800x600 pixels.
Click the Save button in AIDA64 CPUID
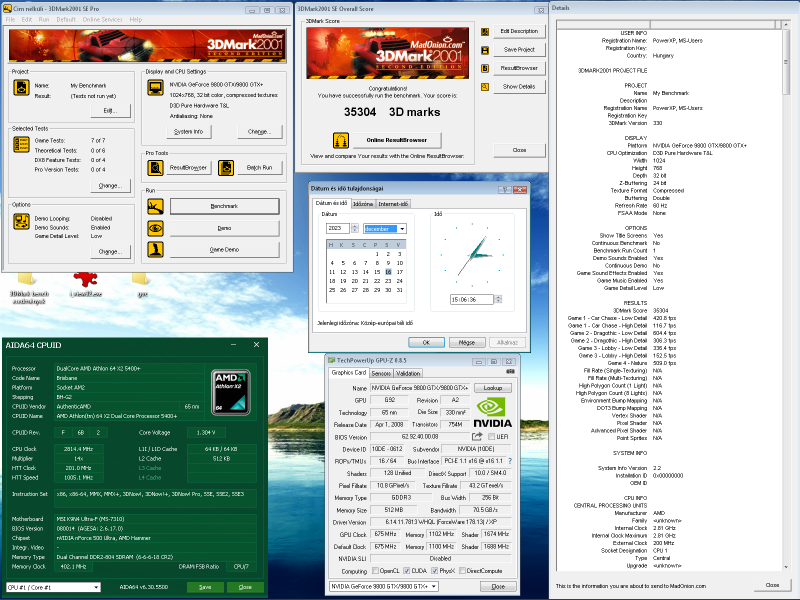205,587
